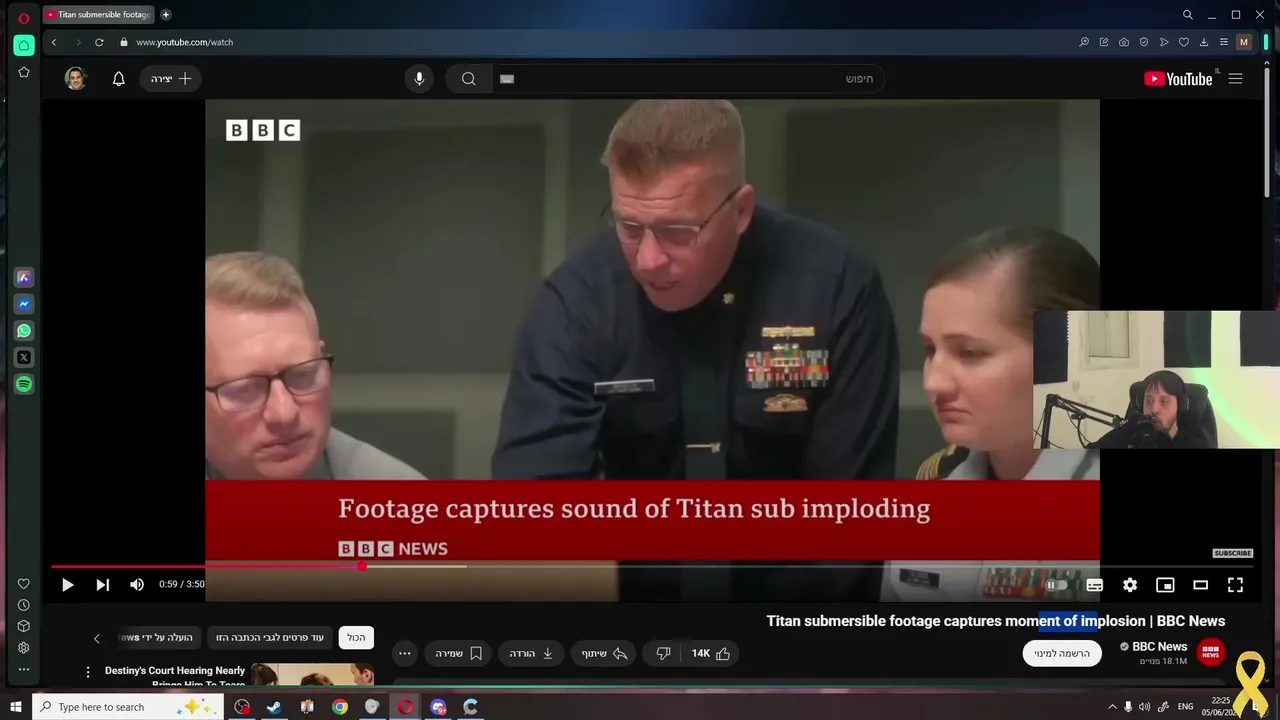Select the עוד פרטים לגבי הכתבה הזו chip
The image size is (1280, 720).
pos(270,637)
